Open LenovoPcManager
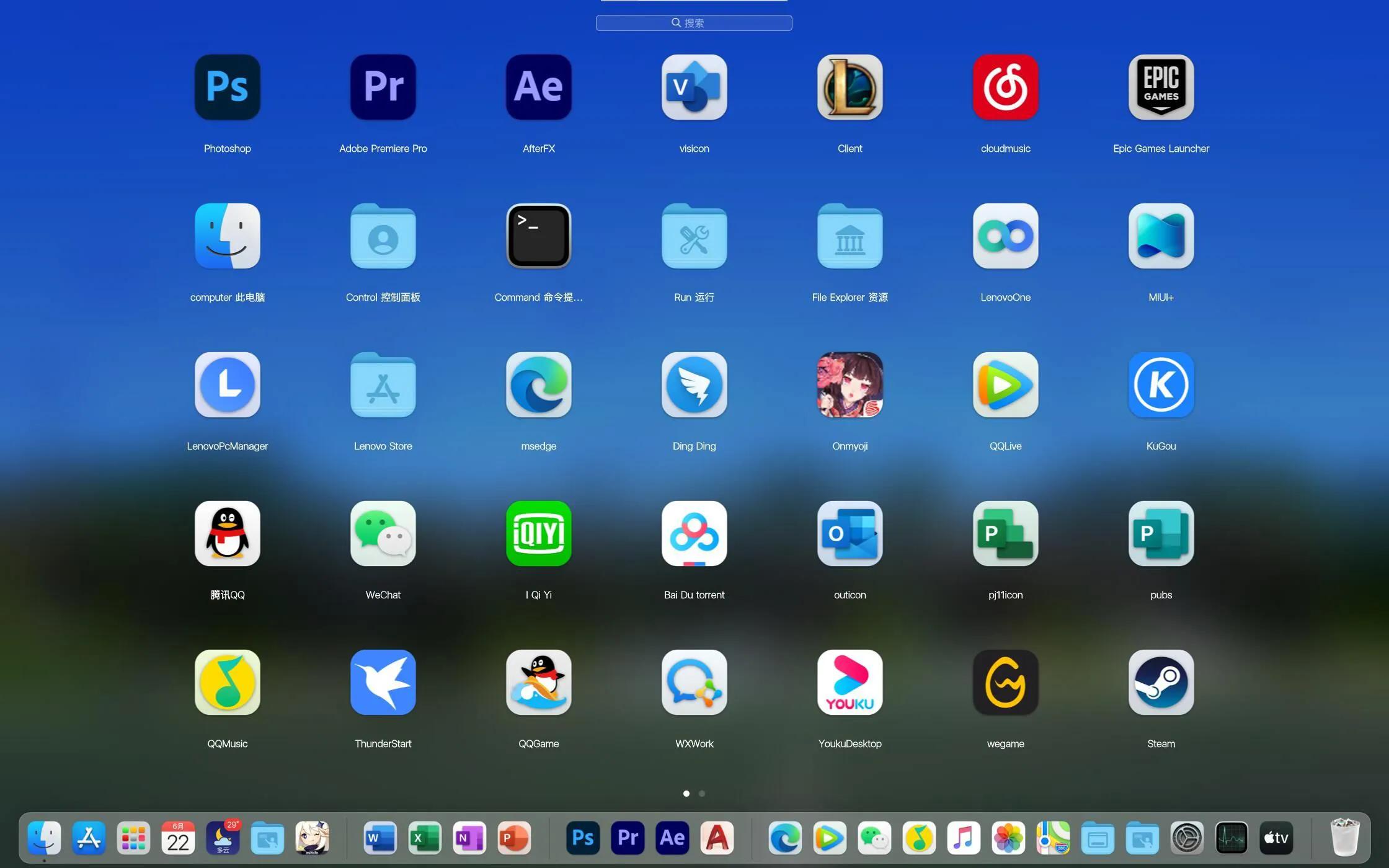The width and height of the screenshot is (1389, 868). tap(227, 385)
